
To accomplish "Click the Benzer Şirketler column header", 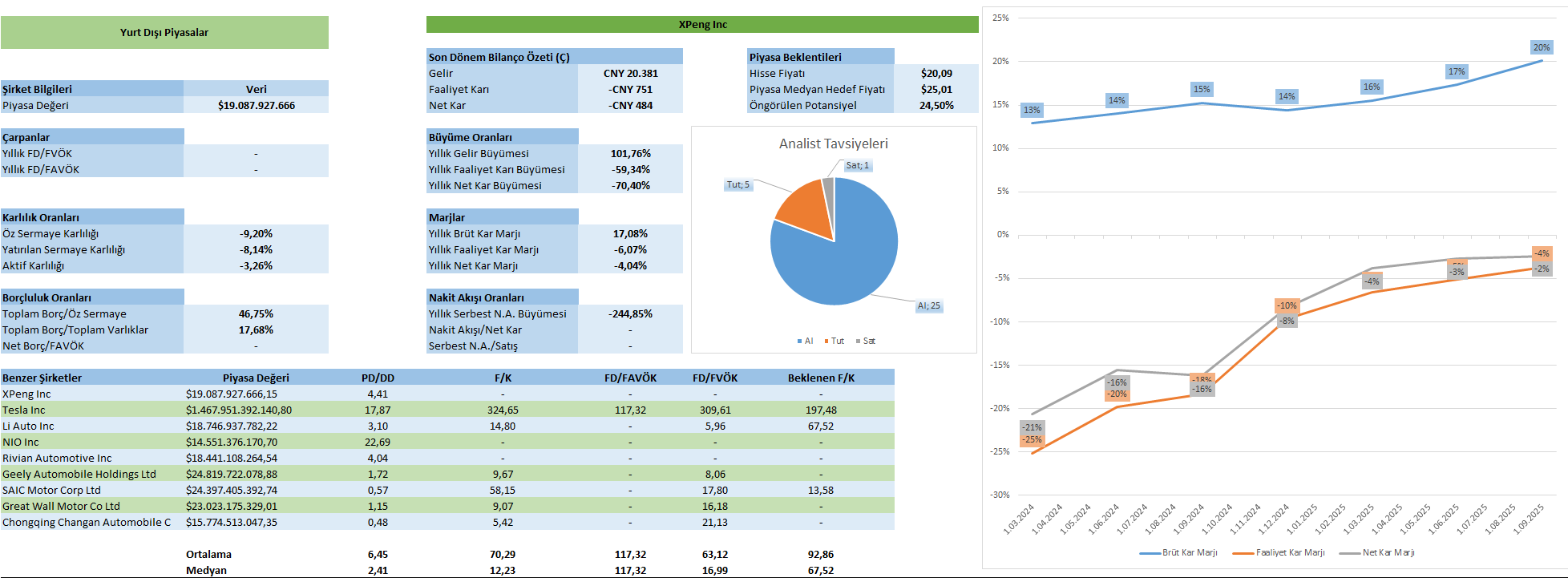I will click(x=42, y=378).
